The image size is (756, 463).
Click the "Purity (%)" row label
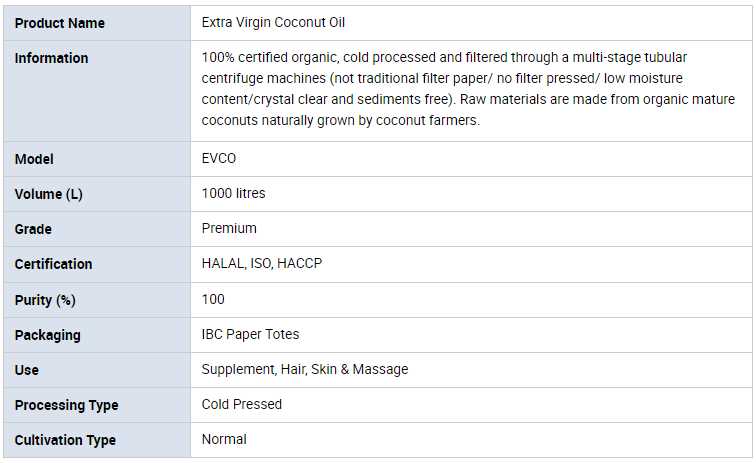click(45, 300)
